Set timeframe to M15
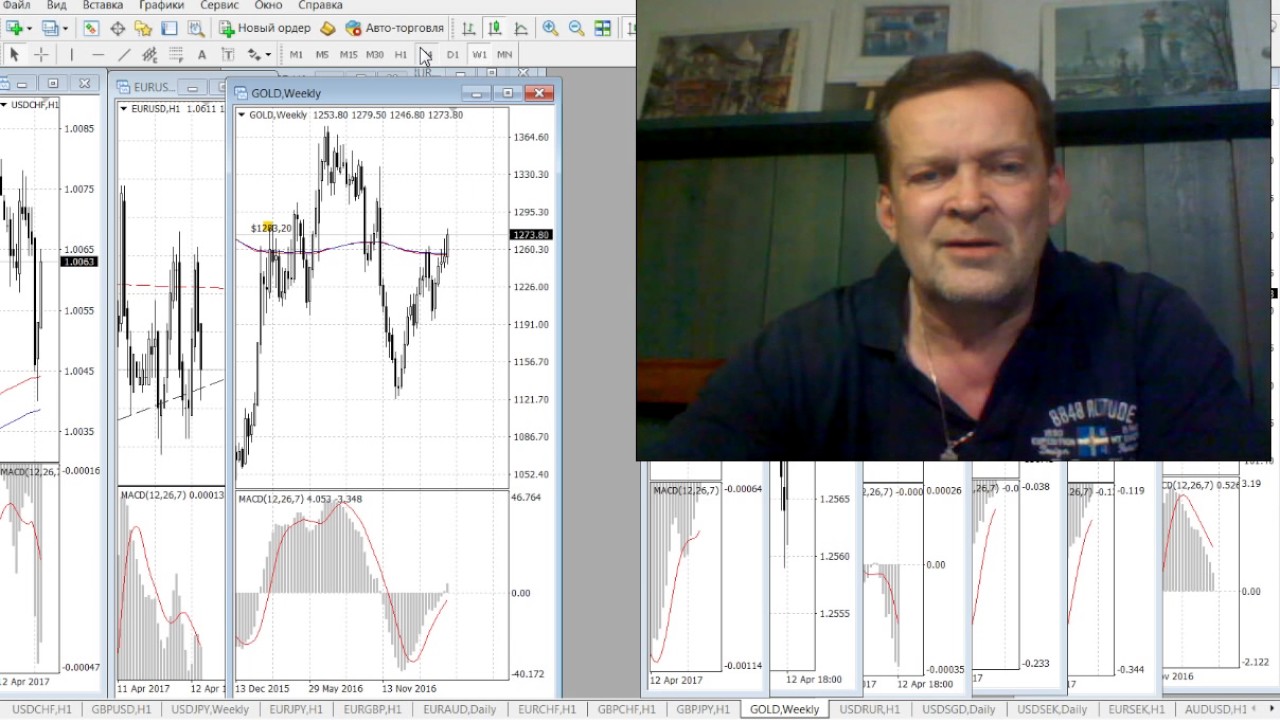The height and width of the screenshot is (720, 1280). (x=348, y=54)
